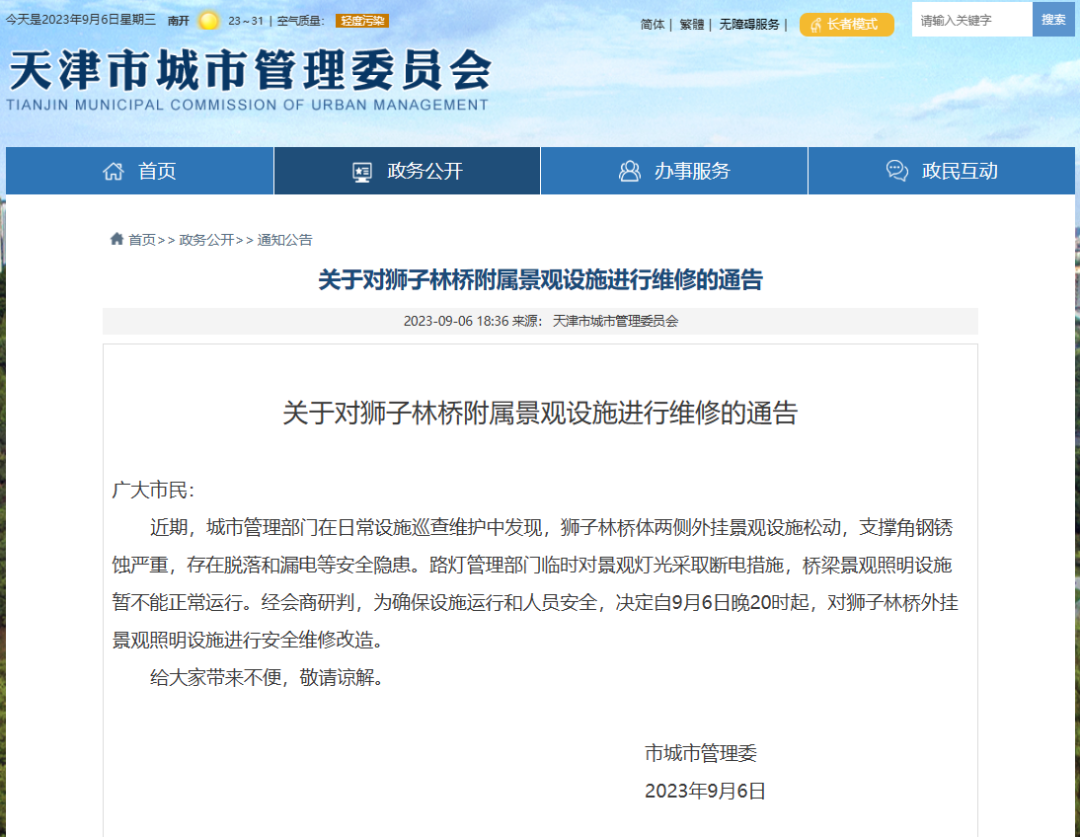
Task: Enable 长者模式 elder mode
Action: [846, 24]
